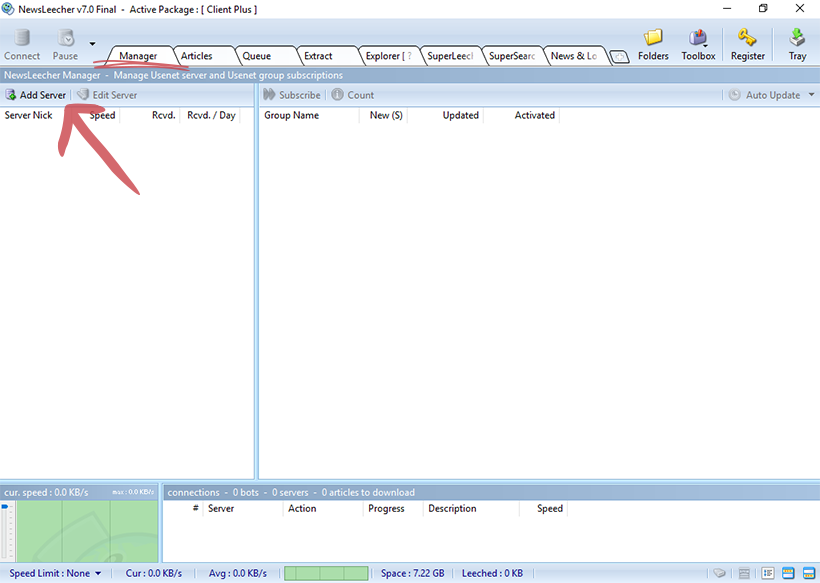Screen dimensions: 820x583
Task: Click the grey drive icon in status bar
Action: [720, 573]
